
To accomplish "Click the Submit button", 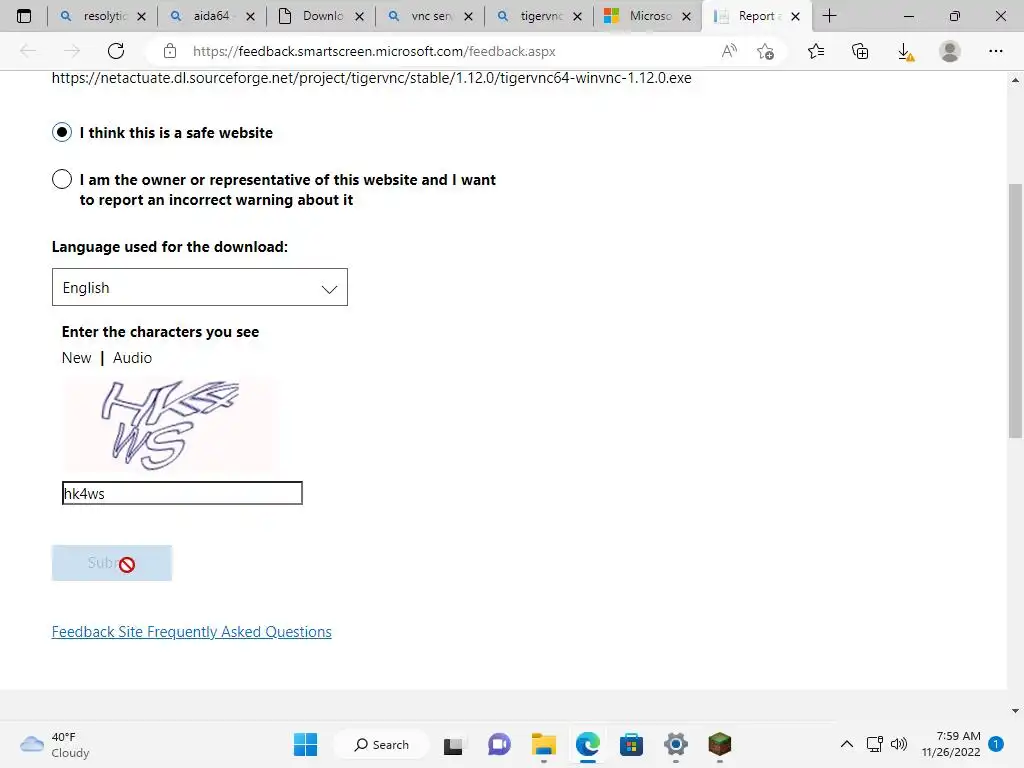I will (x=112, y=563).
